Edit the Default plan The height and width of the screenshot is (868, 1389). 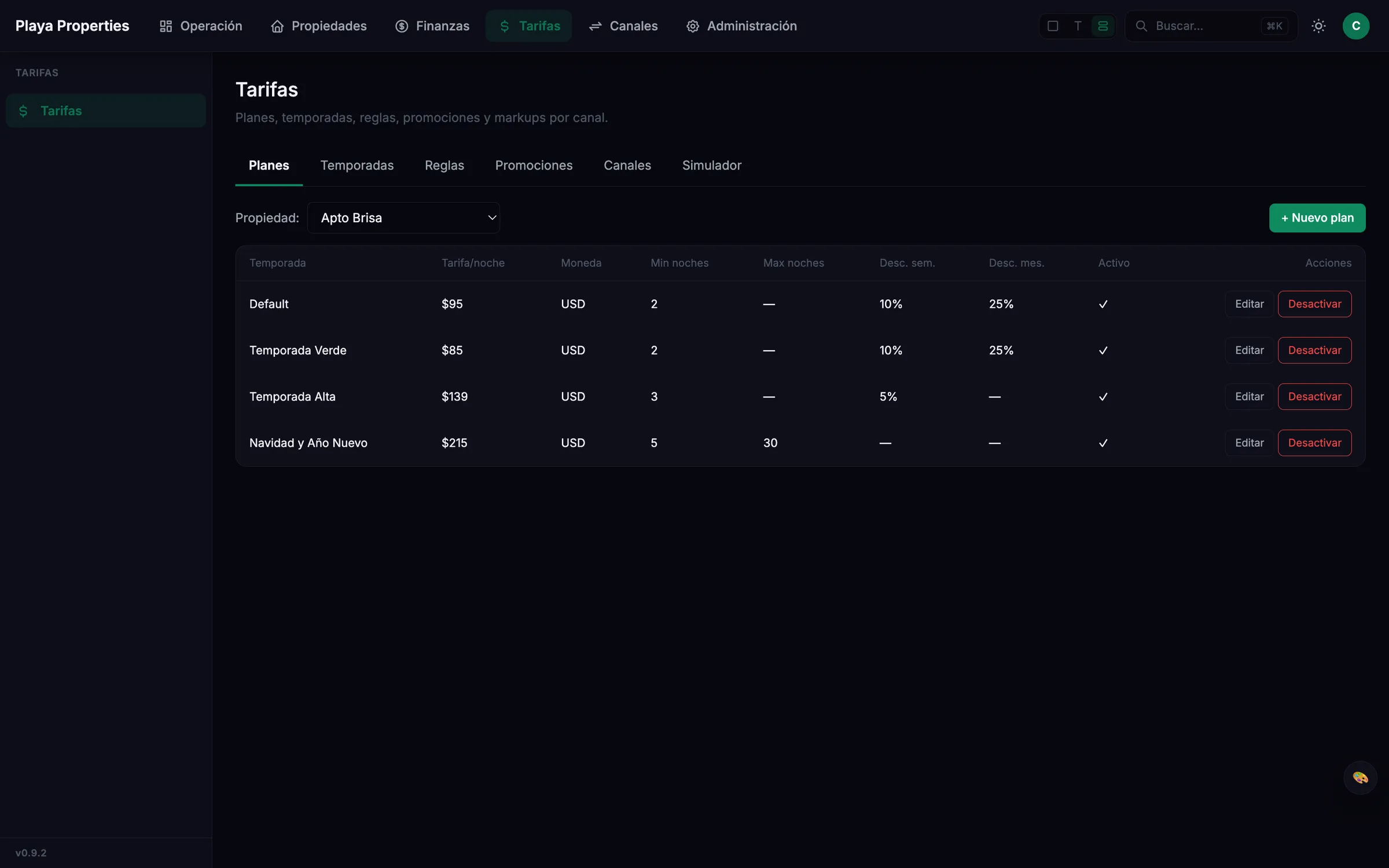click(x=1249, y=304)
